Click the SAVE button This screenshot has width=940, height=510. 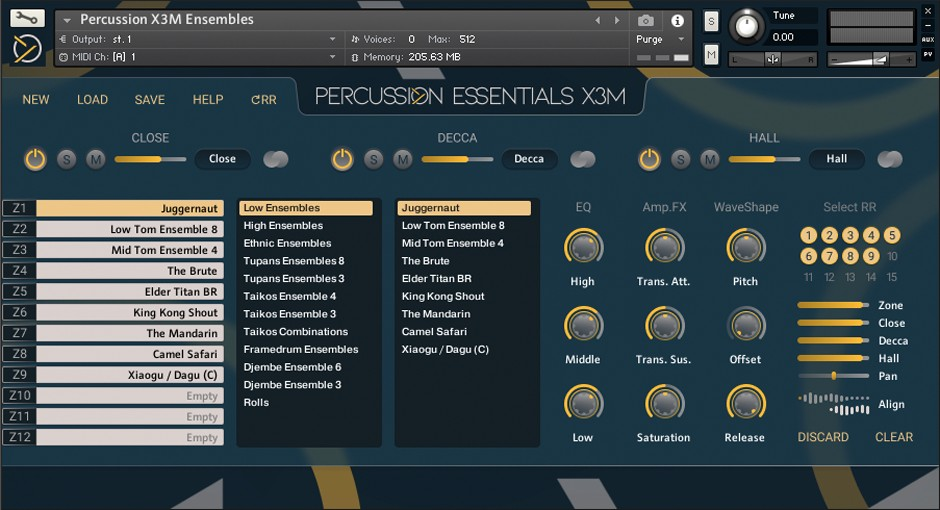(150, 100)
